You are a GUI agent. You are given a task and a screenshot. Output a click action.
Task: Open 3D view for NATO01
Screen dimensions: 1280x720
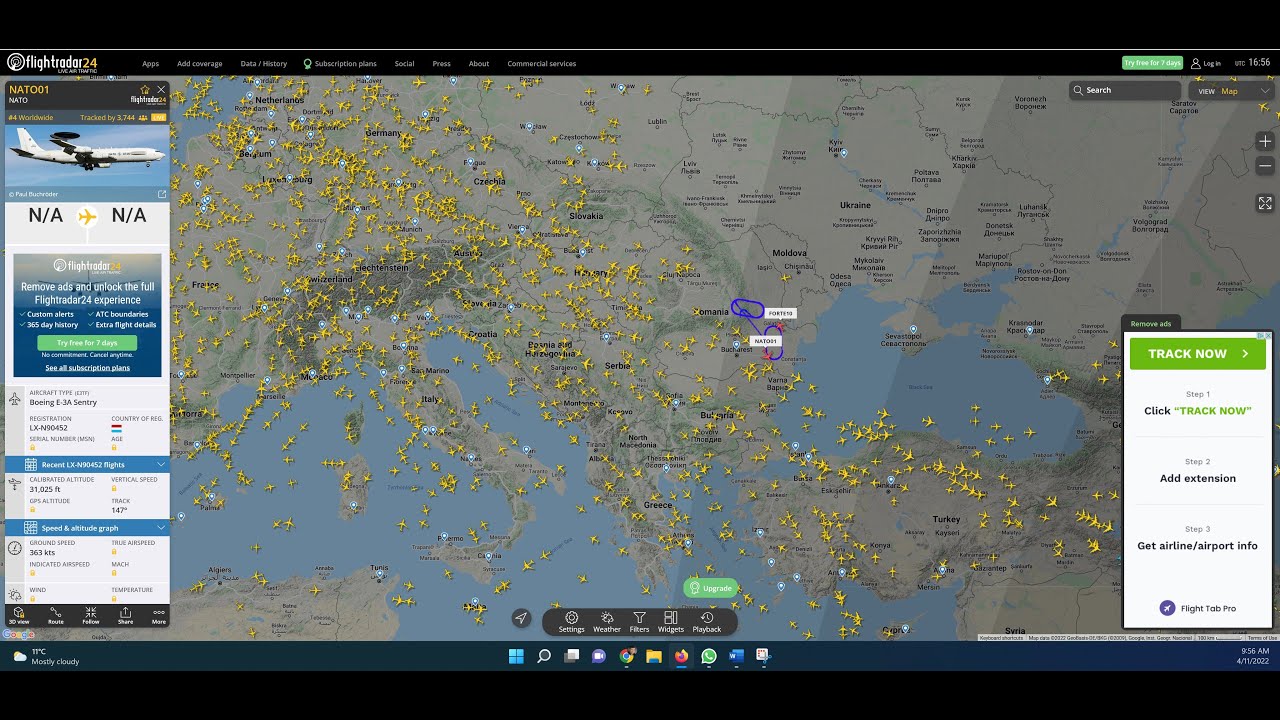tap(19, 615)
